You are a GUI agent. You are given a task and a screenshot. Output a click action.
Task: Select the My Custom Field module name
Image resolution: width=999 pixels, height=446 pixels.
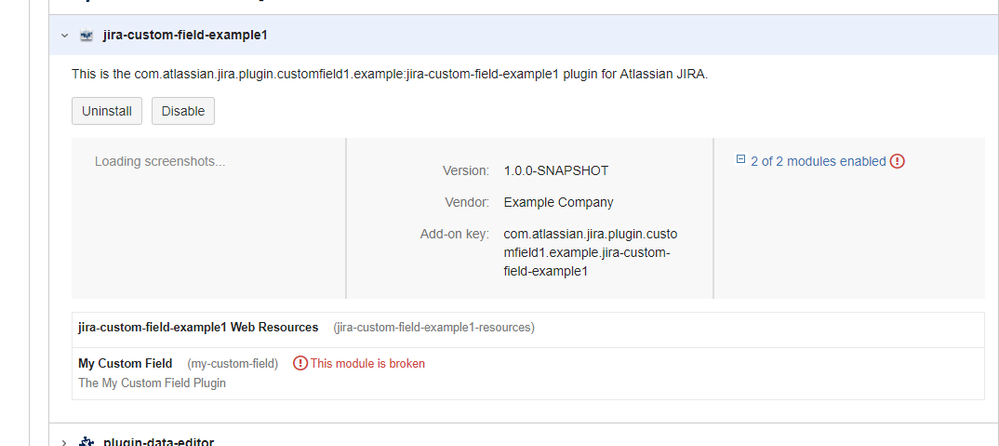(125, 363)
